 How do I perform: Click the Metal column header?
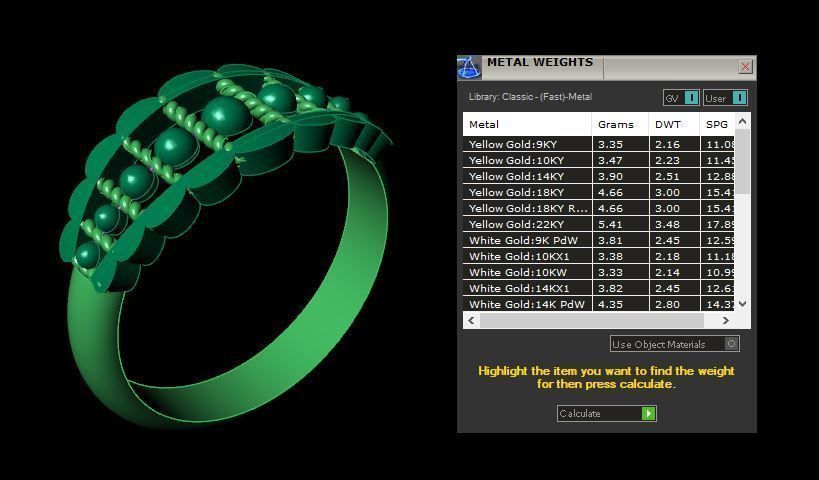tap(527, 124)
